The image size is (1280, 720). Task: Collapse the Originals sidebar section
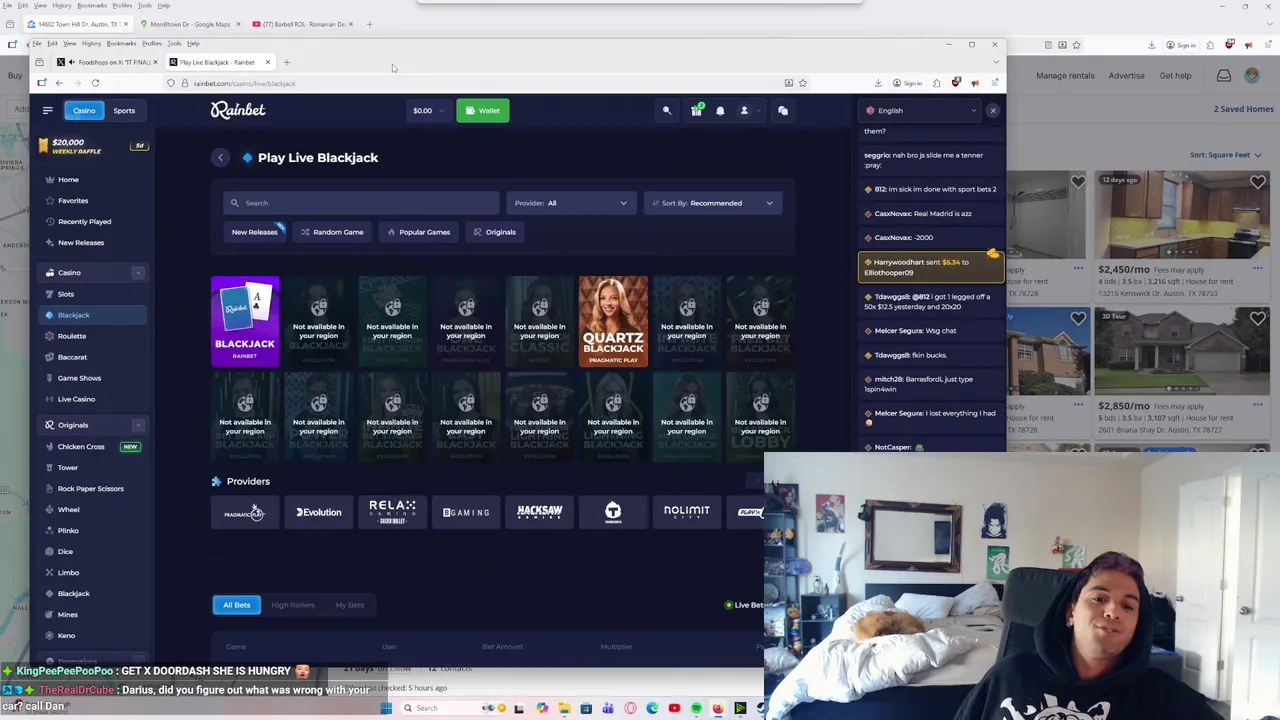138,425
